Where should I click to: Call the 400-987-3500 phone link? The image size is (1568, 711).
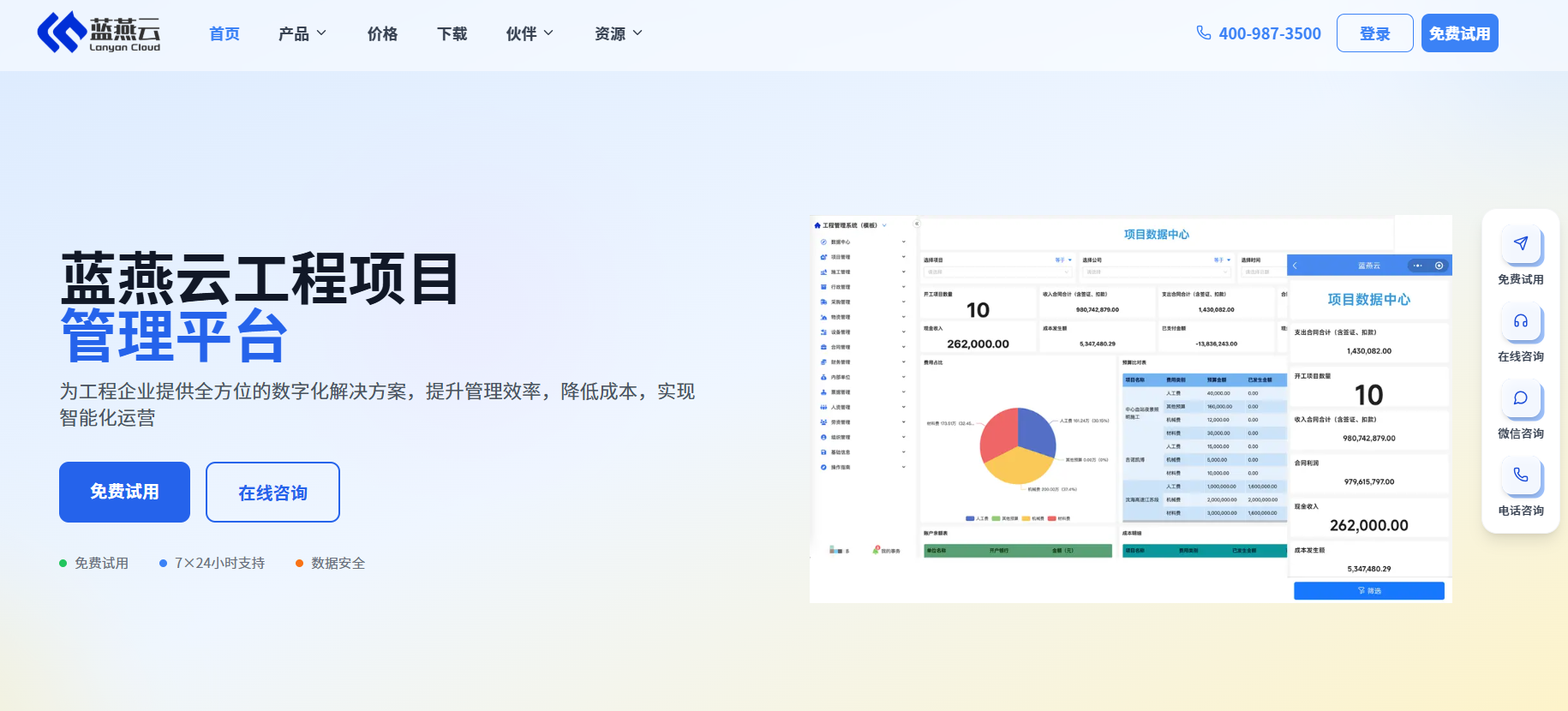point(1269,33)
